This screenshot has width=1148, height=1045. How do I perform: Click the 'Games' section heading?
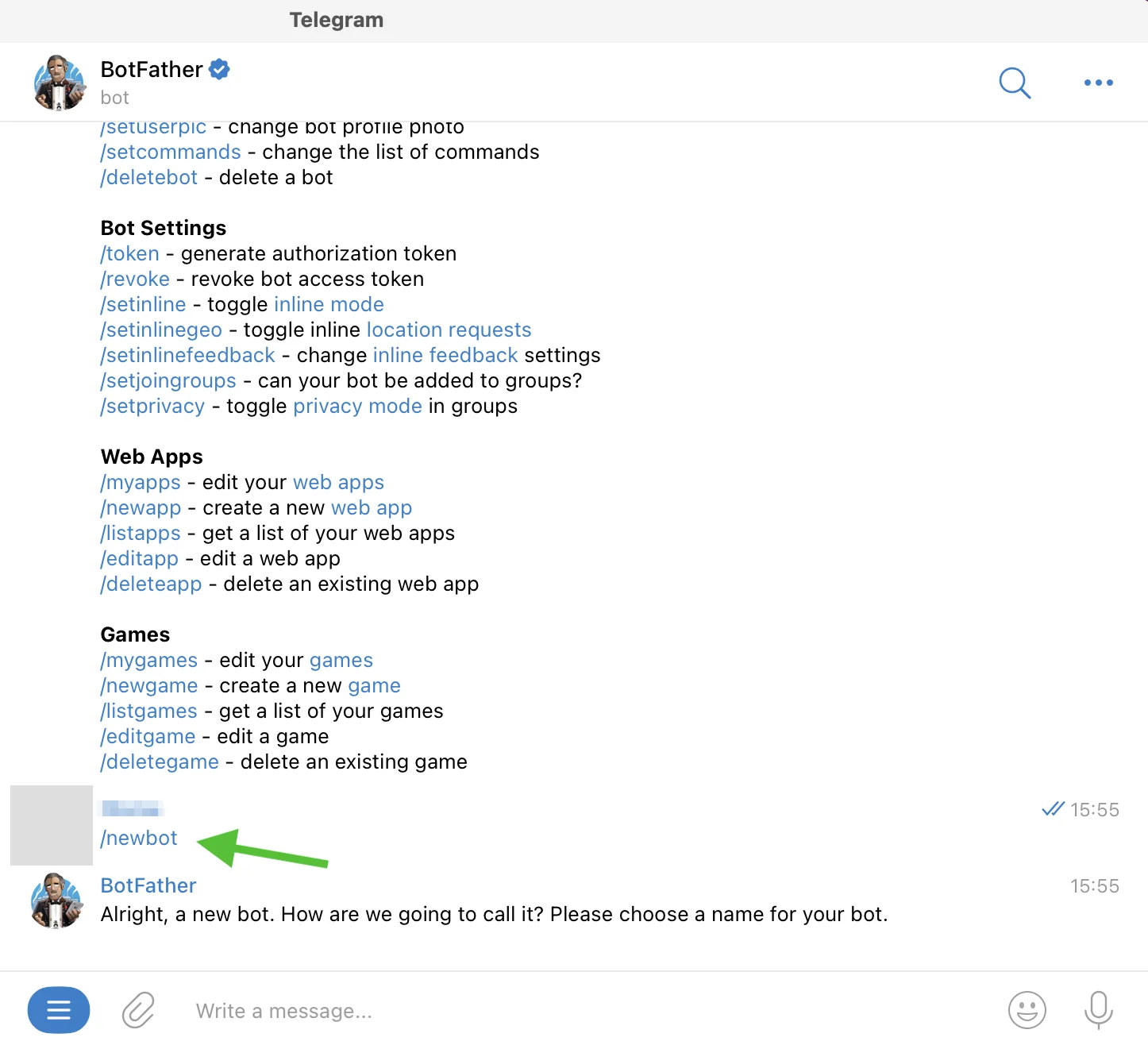pos(135,634)
